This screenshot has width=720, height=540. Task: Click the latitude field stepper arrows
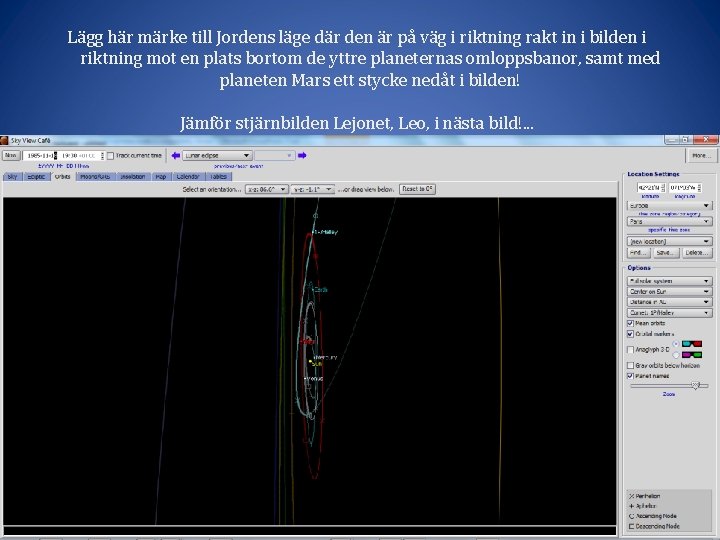point(663,187)
